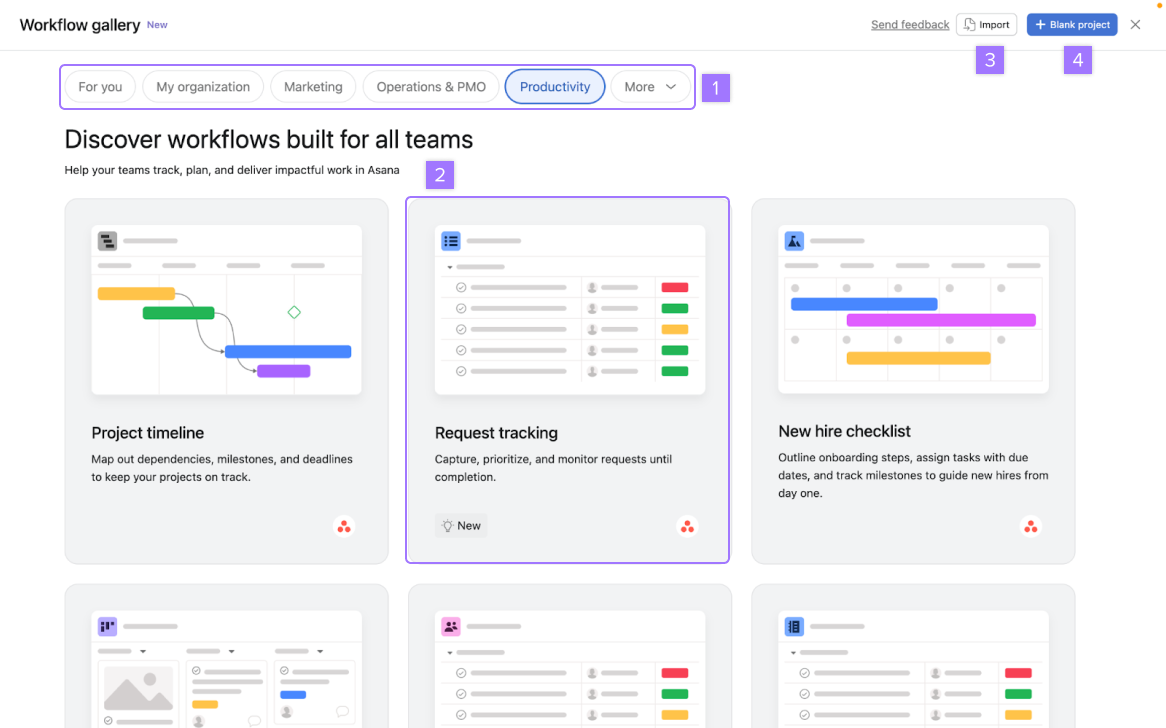This screenshot has width=1166, height=728.
Task: Click the Asana logo on New hire checklist card
Action: [1031, 526]
